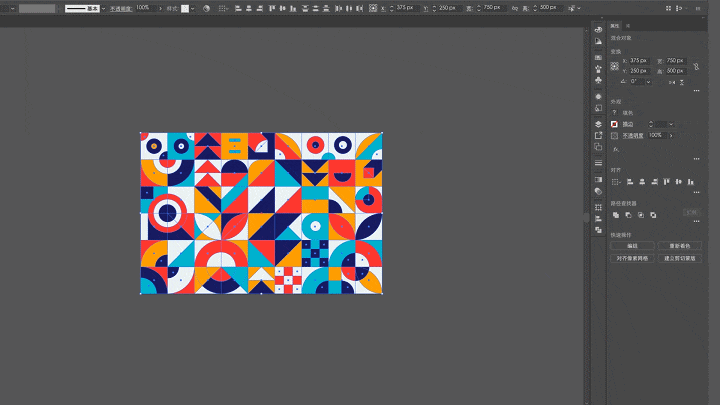Open the Symbols panel club icon

click(598, 81)
